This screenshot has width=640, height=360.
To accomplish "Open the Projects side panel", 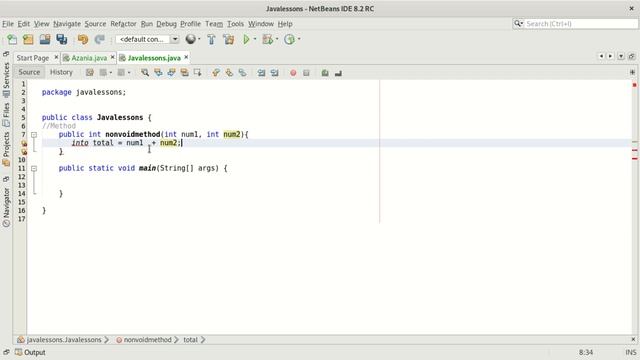I will (x=6, y=149).
